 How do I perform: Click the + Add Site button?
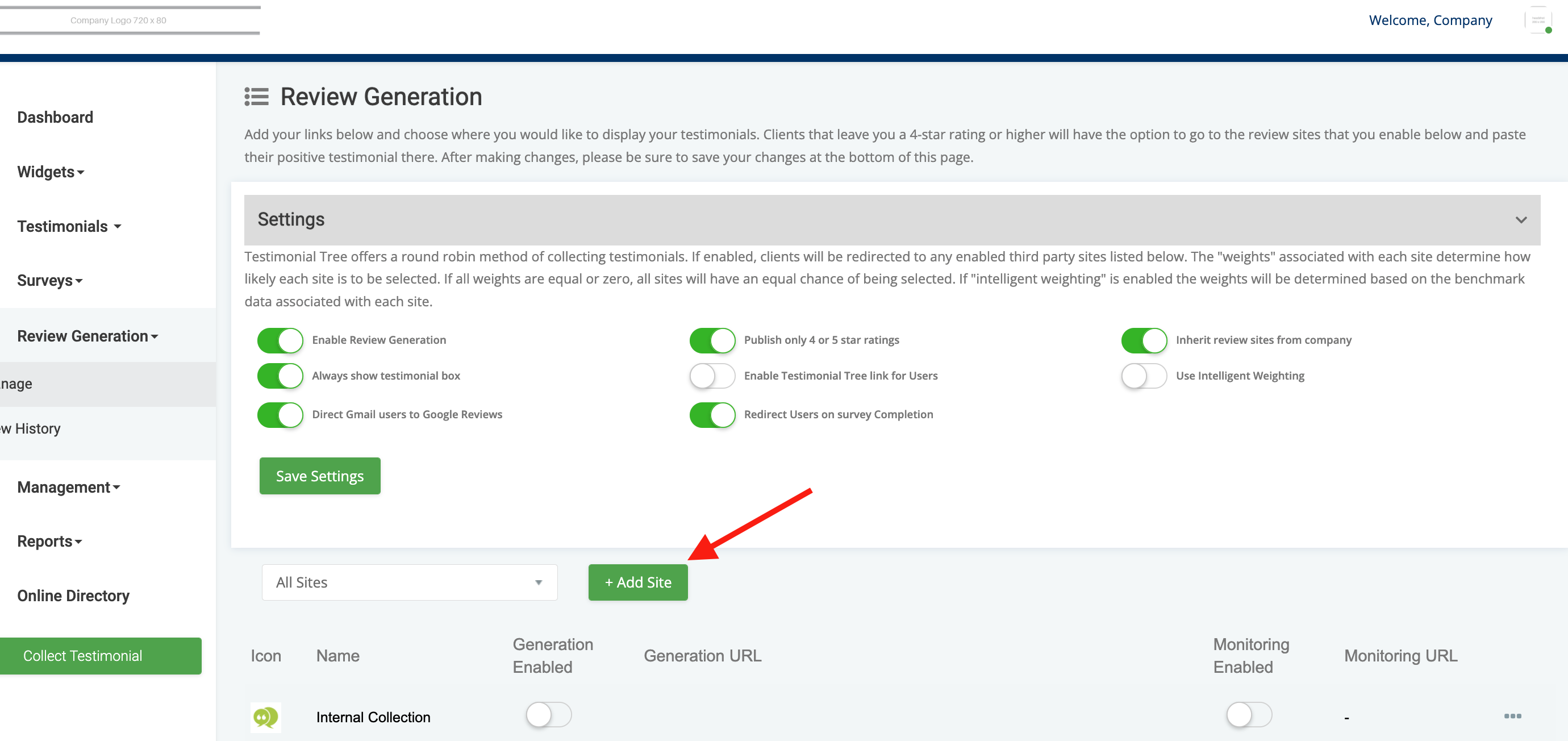click(637, 582)
